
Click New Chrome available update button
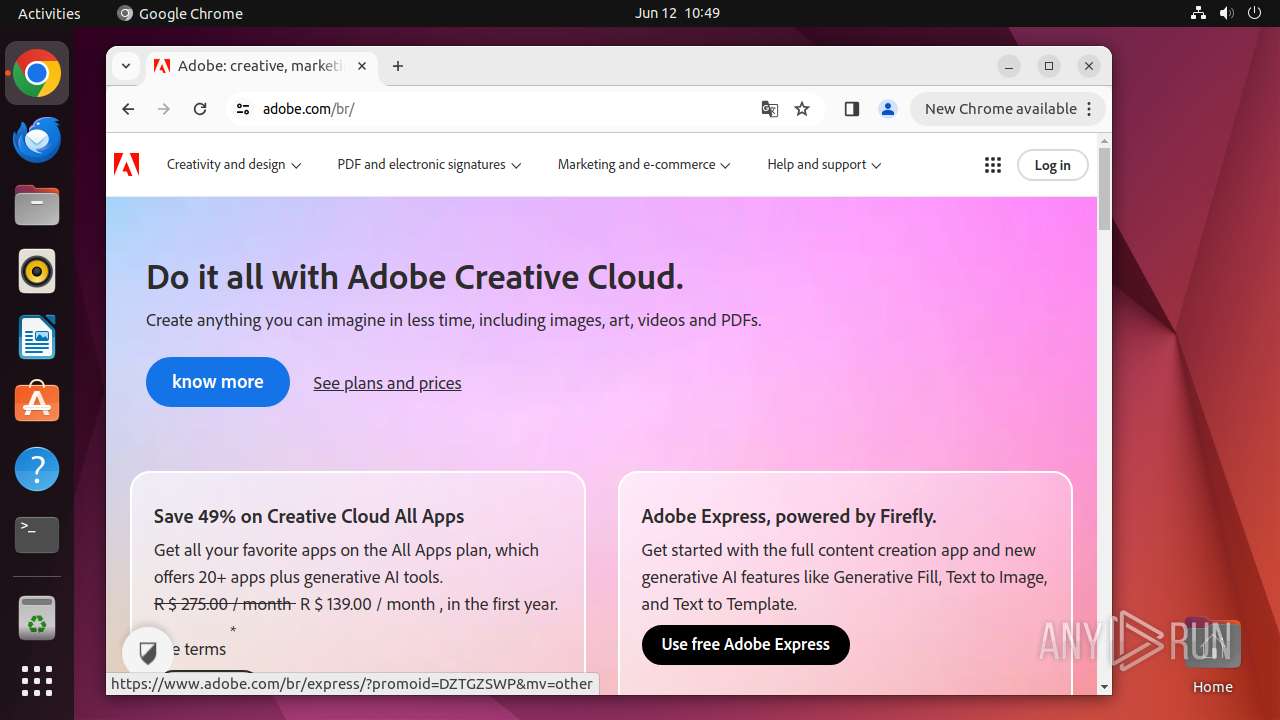point(1008,109)
